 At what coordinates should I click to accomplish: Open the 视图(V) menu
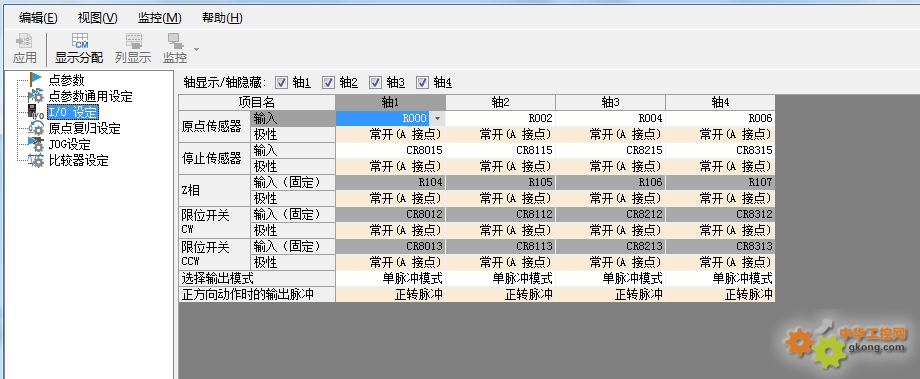click(x=97, y=18)
